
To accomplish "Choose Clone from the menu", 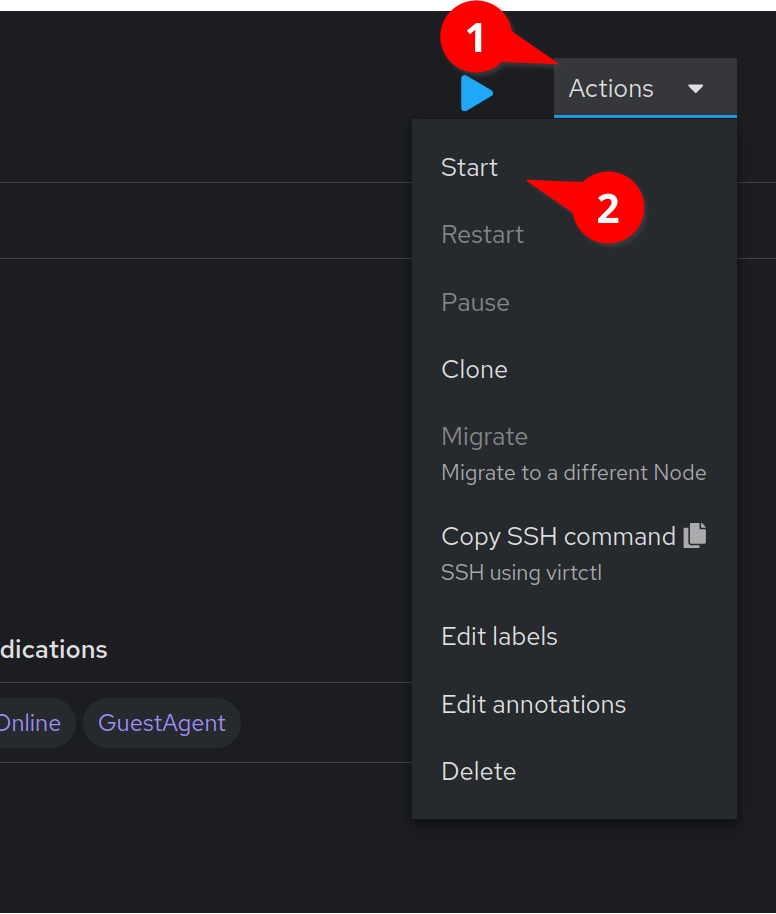I will coord(475,369).
